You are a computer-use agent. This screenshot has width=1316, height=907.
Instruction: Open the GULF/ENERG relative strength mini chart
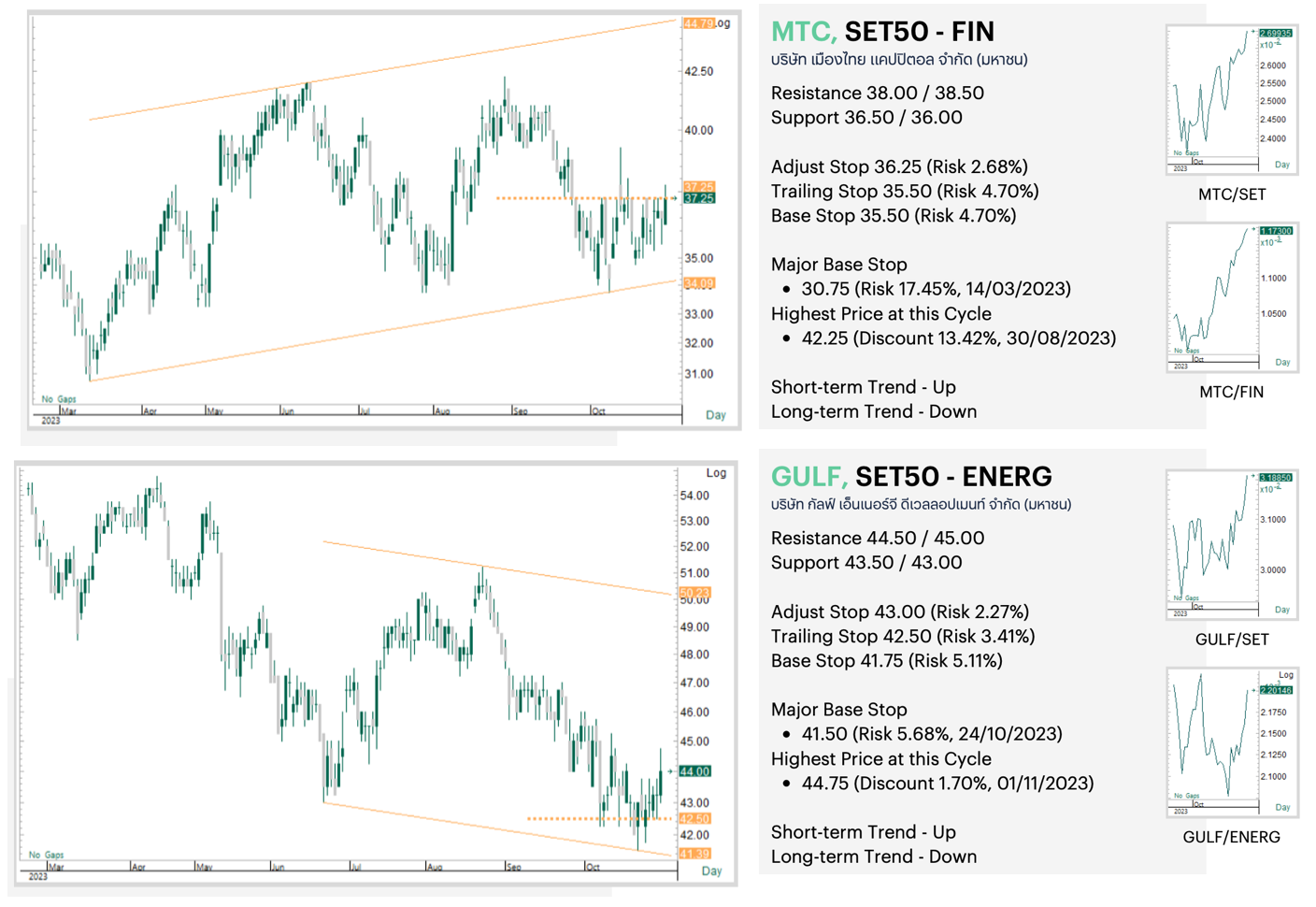click(x=1232, y=742)
